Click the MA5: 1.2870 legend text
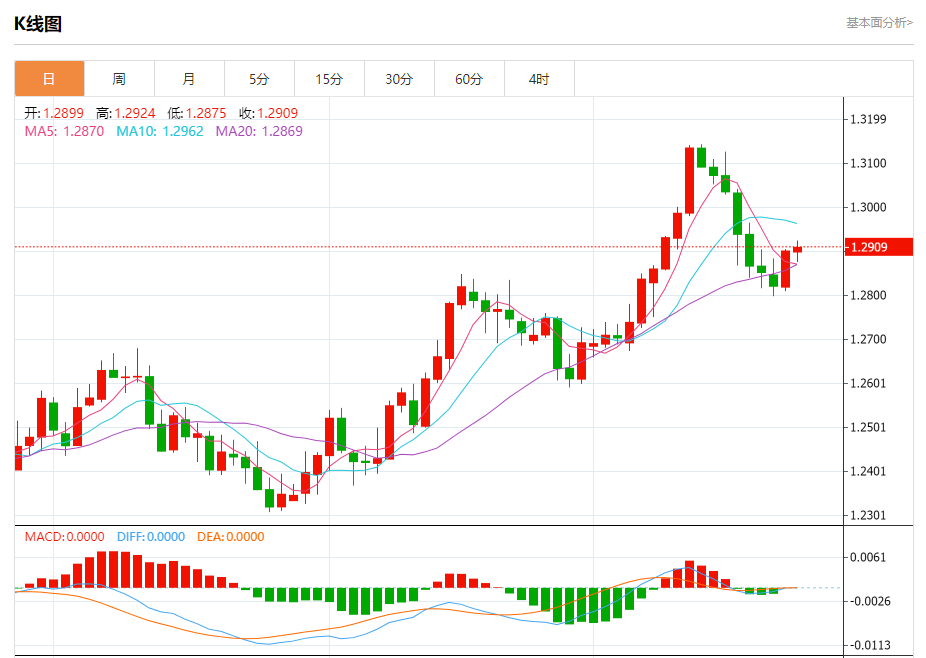 point(64,131)
